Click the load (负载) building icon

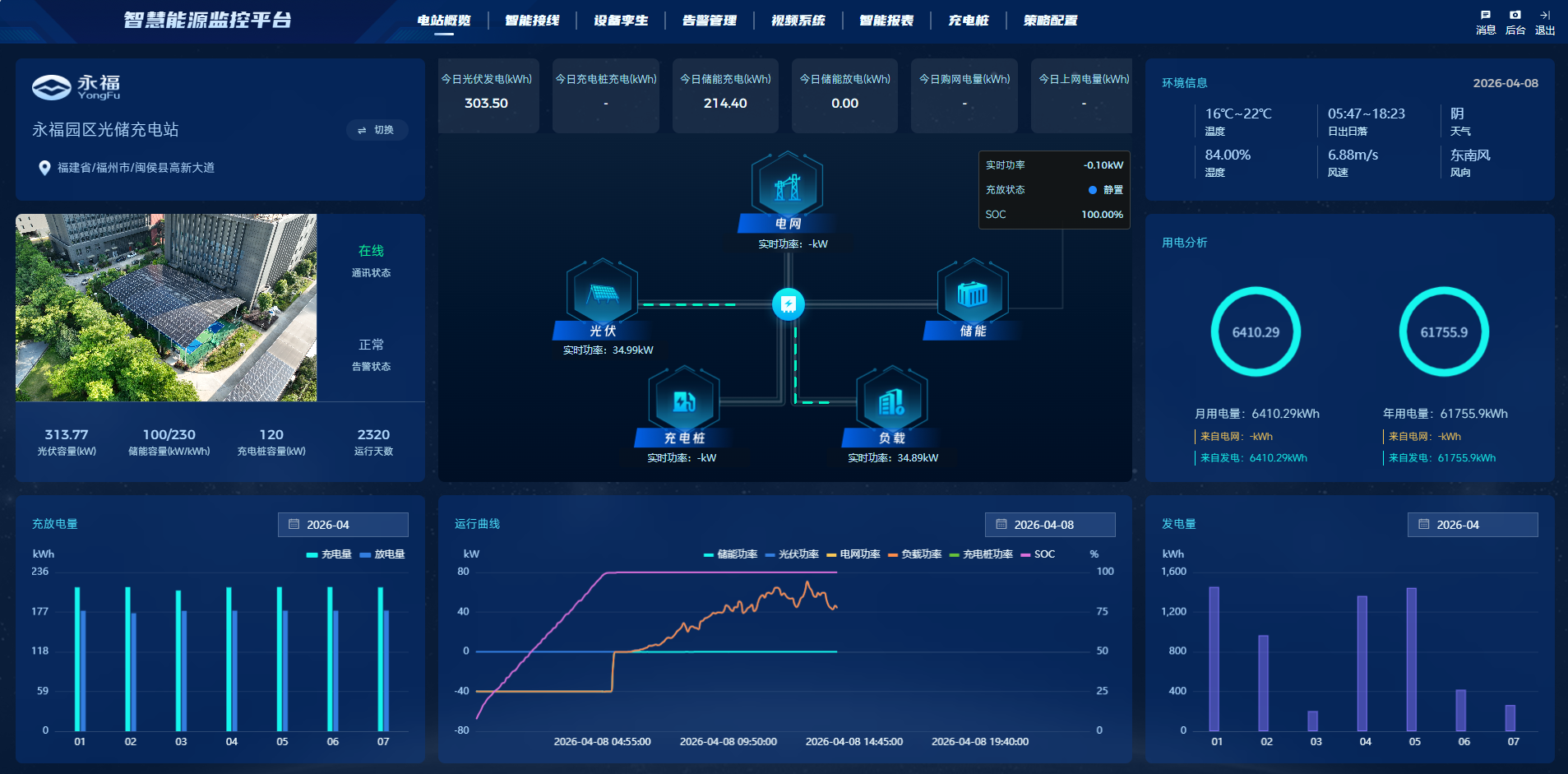point(891,401)
